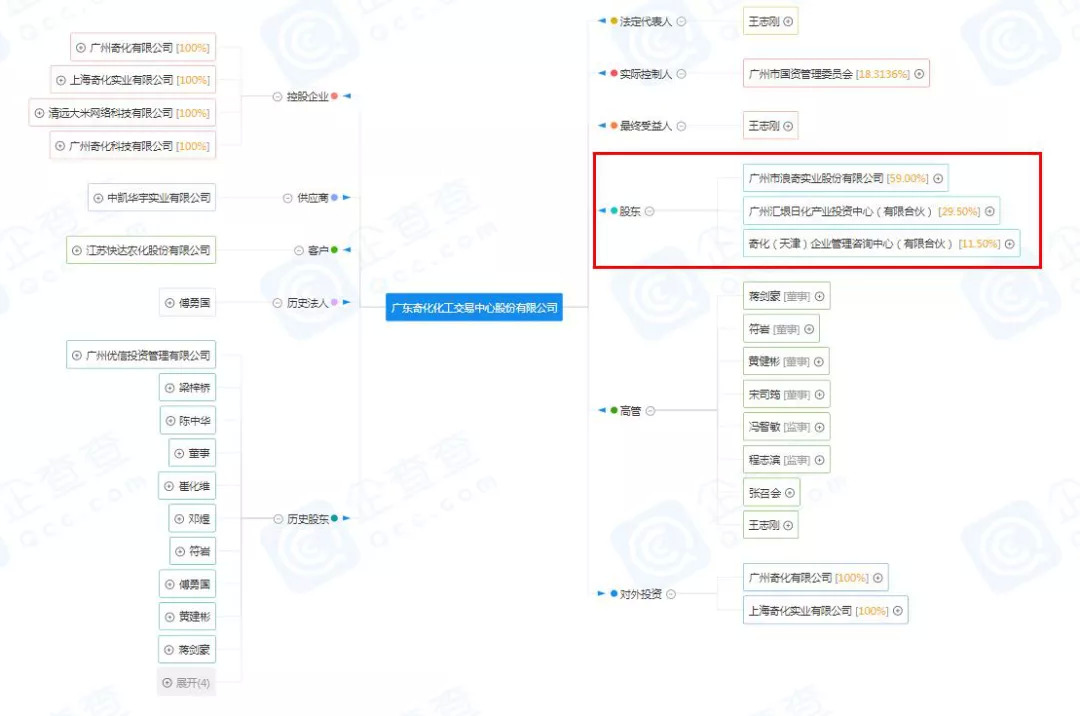Collapse the 股东 branch
1080x716 pixels.
[x=650, y=211]
